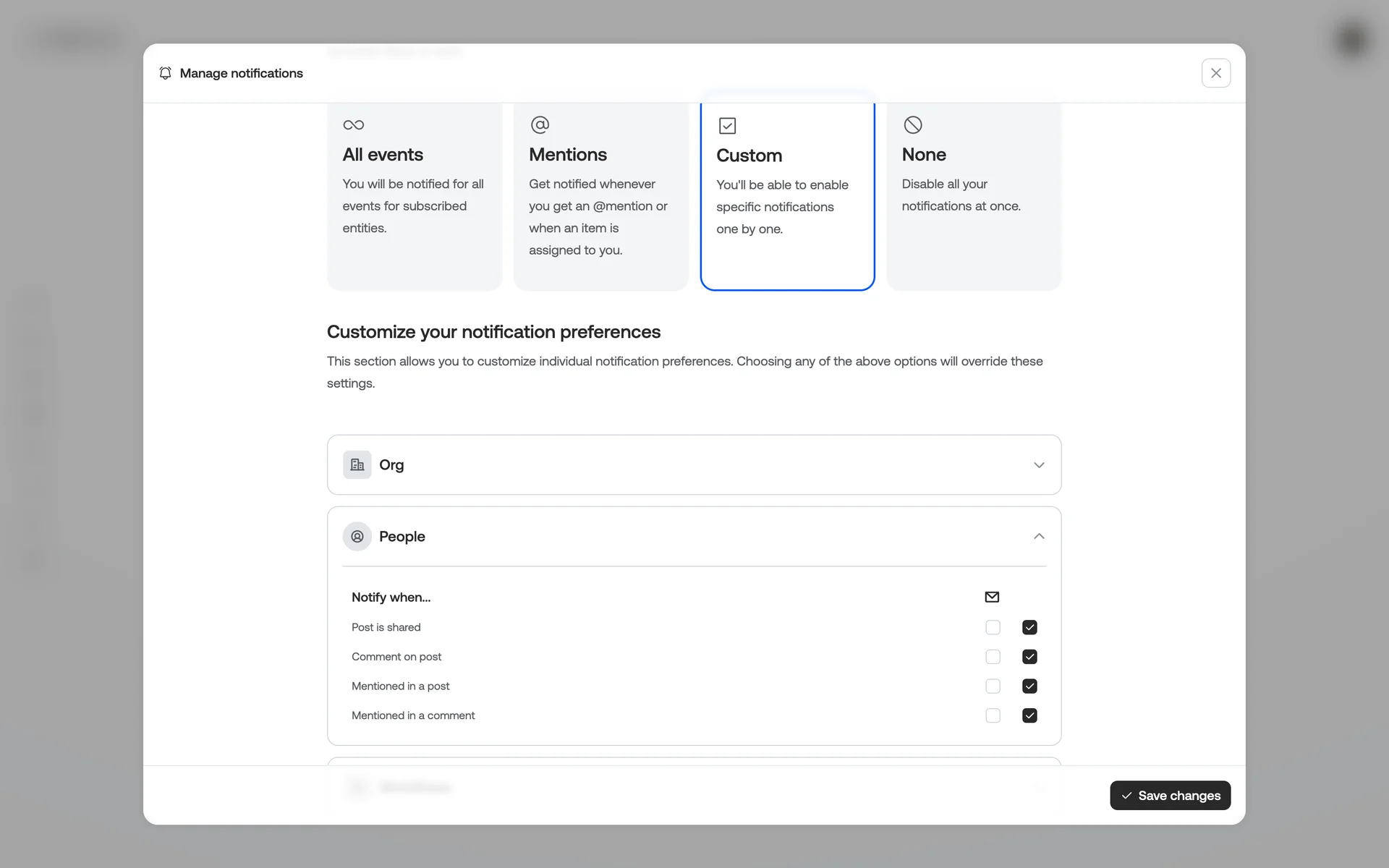Screen dimensions: 1389x868
Task: Click the bell icon beside Manage notifications
Action: tap(166, 73)
